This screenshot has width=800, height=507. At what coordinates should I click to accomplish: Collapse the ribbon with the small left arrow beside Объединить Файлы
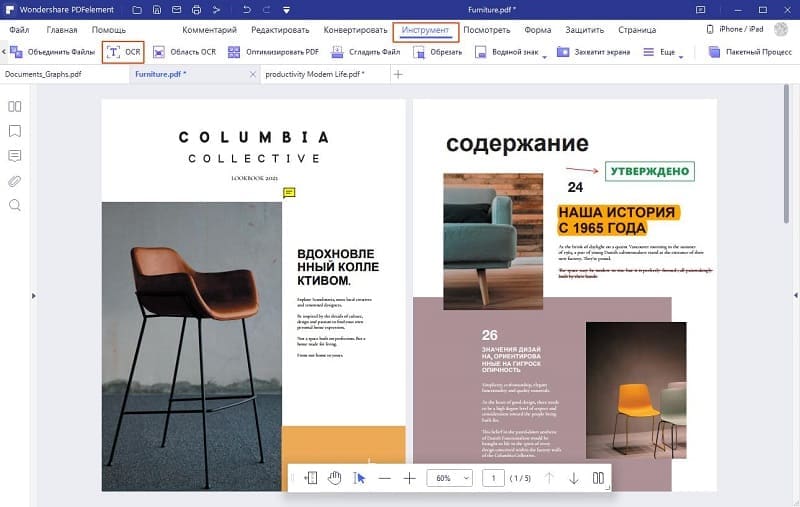(4, 52)
